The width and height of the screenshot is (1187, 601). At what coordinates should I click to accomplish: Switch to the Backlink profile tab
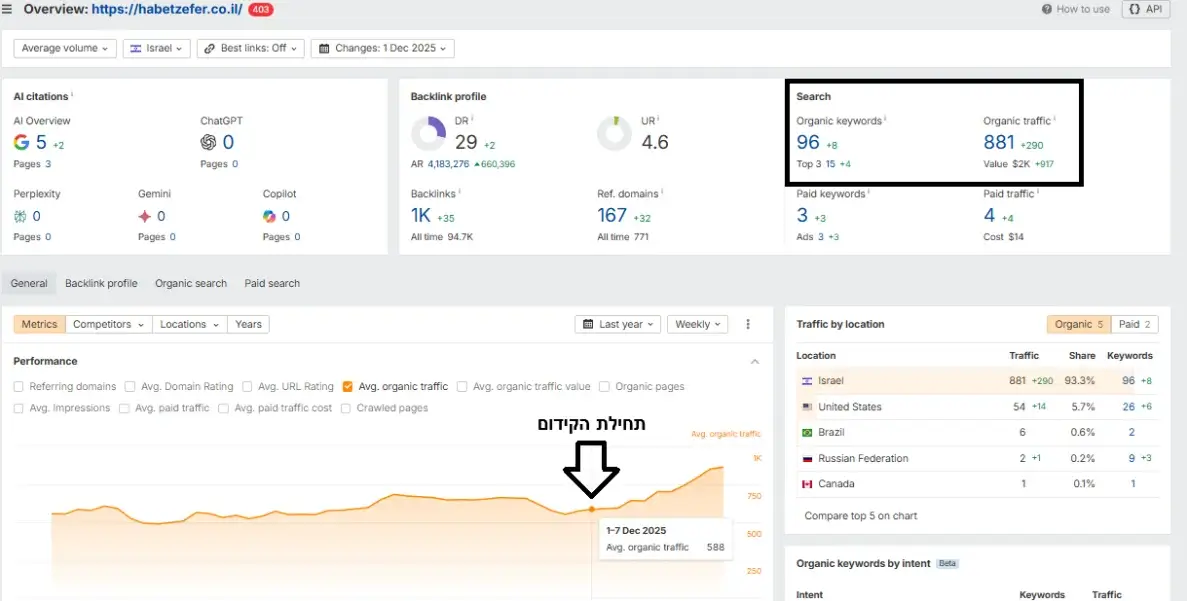coord(101,283)
